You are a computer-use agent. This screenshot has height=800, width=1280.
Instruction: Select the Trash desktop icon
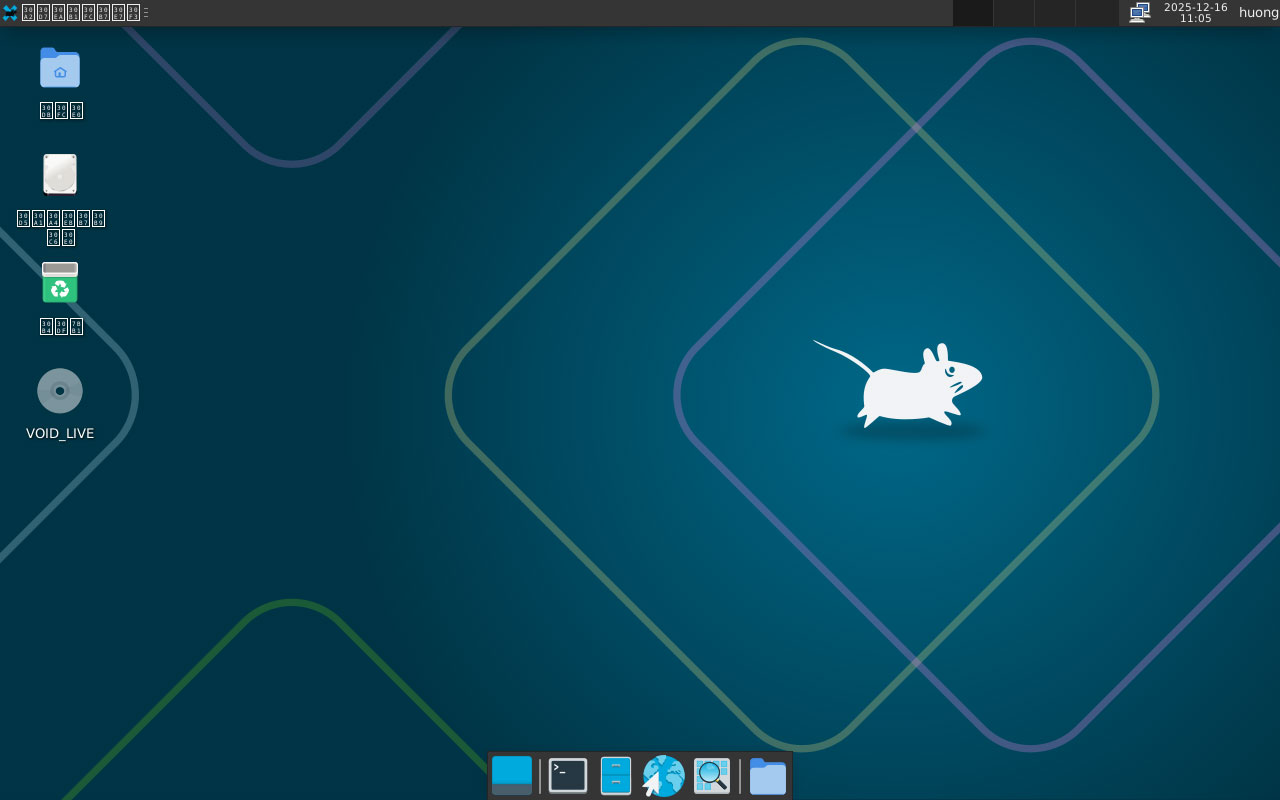[60, 284]
